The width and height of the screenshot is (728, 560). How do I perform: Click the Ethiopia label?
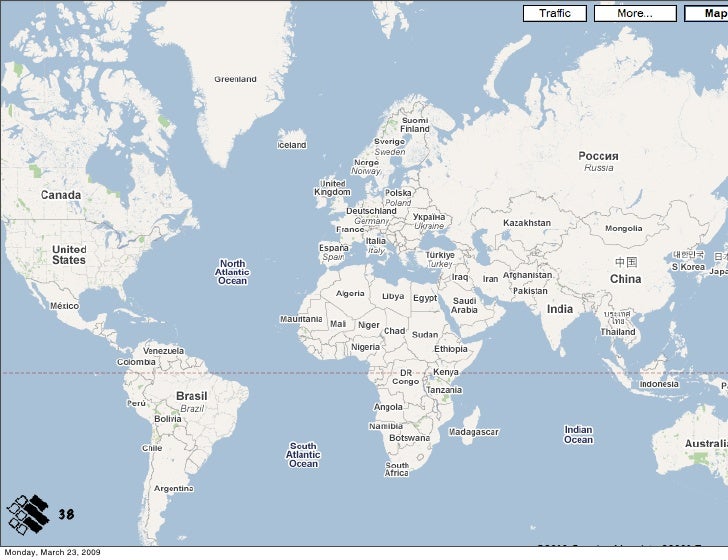pyautogui.click(x=451, y=349)
